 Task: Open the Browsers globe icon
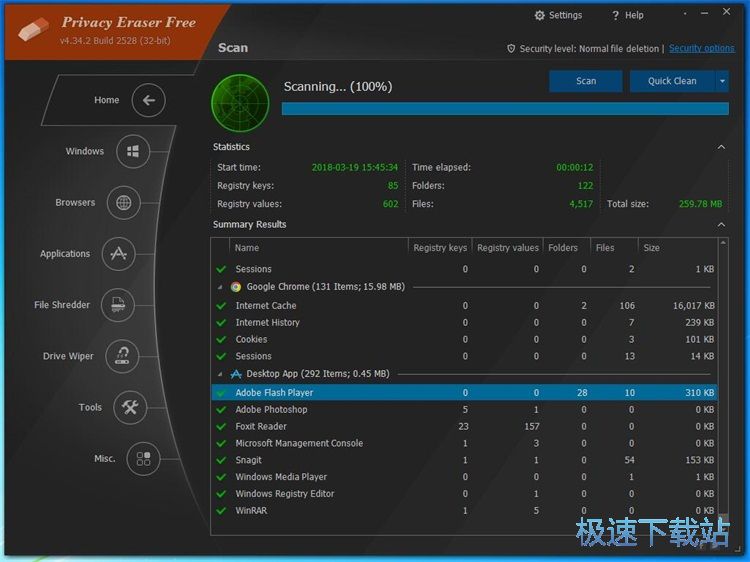[x=123, y=203]
